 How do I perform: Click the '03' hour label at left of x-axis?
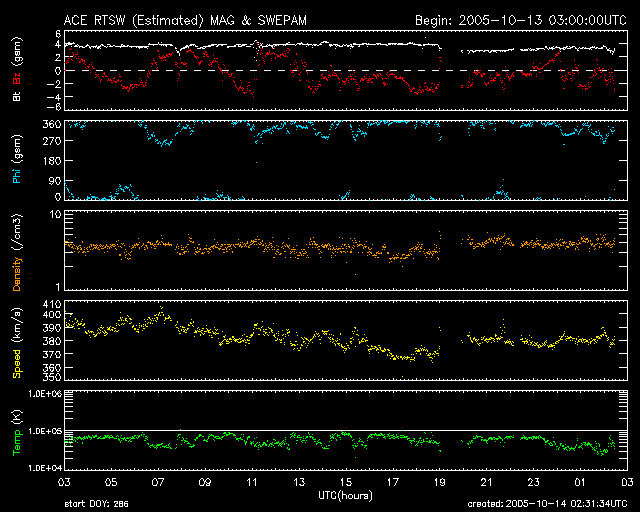64,483
